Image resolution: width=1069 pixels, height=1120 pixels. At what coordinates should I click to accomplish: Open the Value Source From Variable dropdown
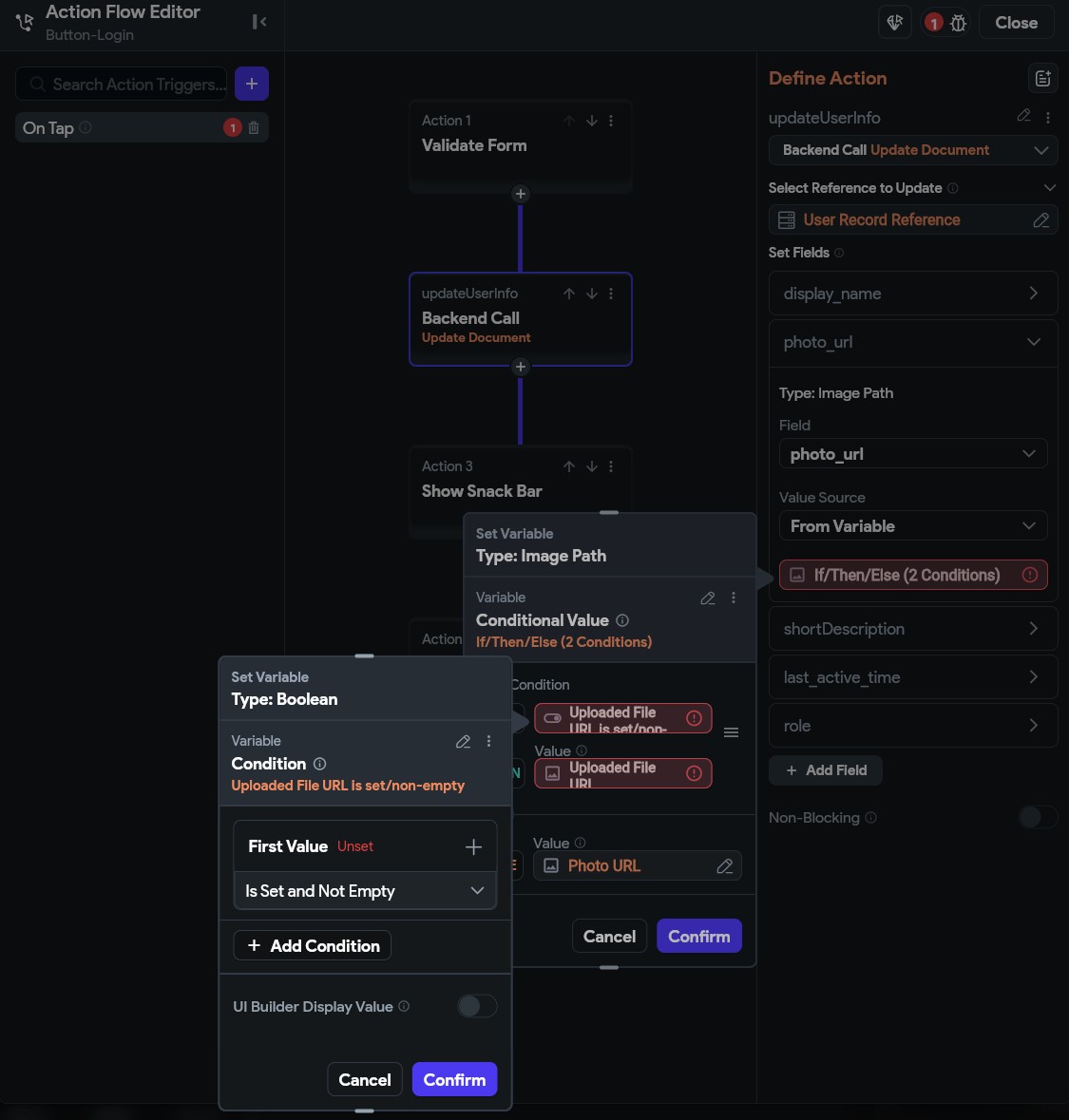[912, 526]
